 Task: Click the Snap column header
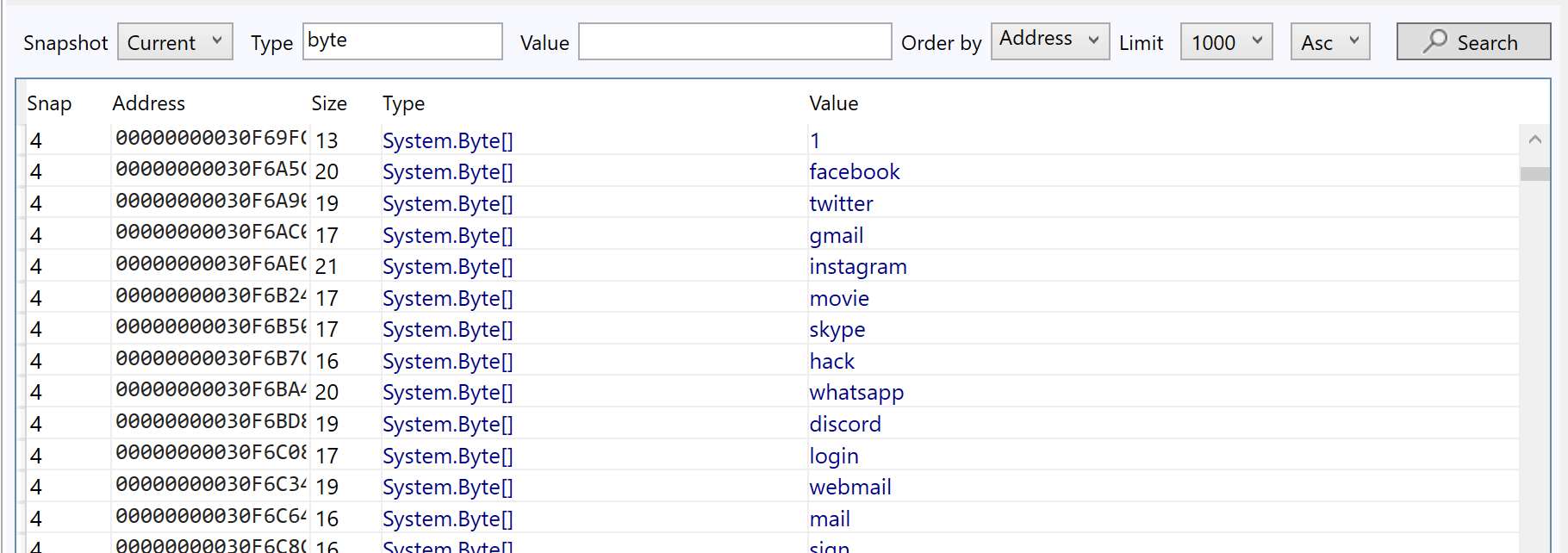click(x=49, y=103)
